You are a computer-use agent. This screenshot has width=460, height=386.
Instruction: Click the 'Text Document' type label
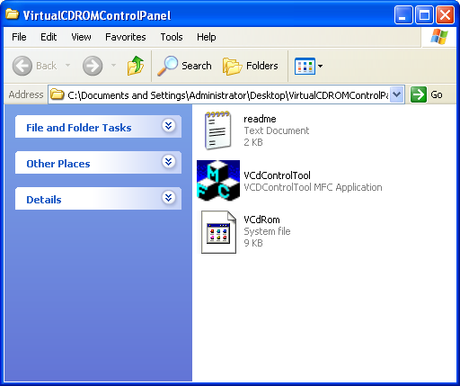[x=276, y=131]
